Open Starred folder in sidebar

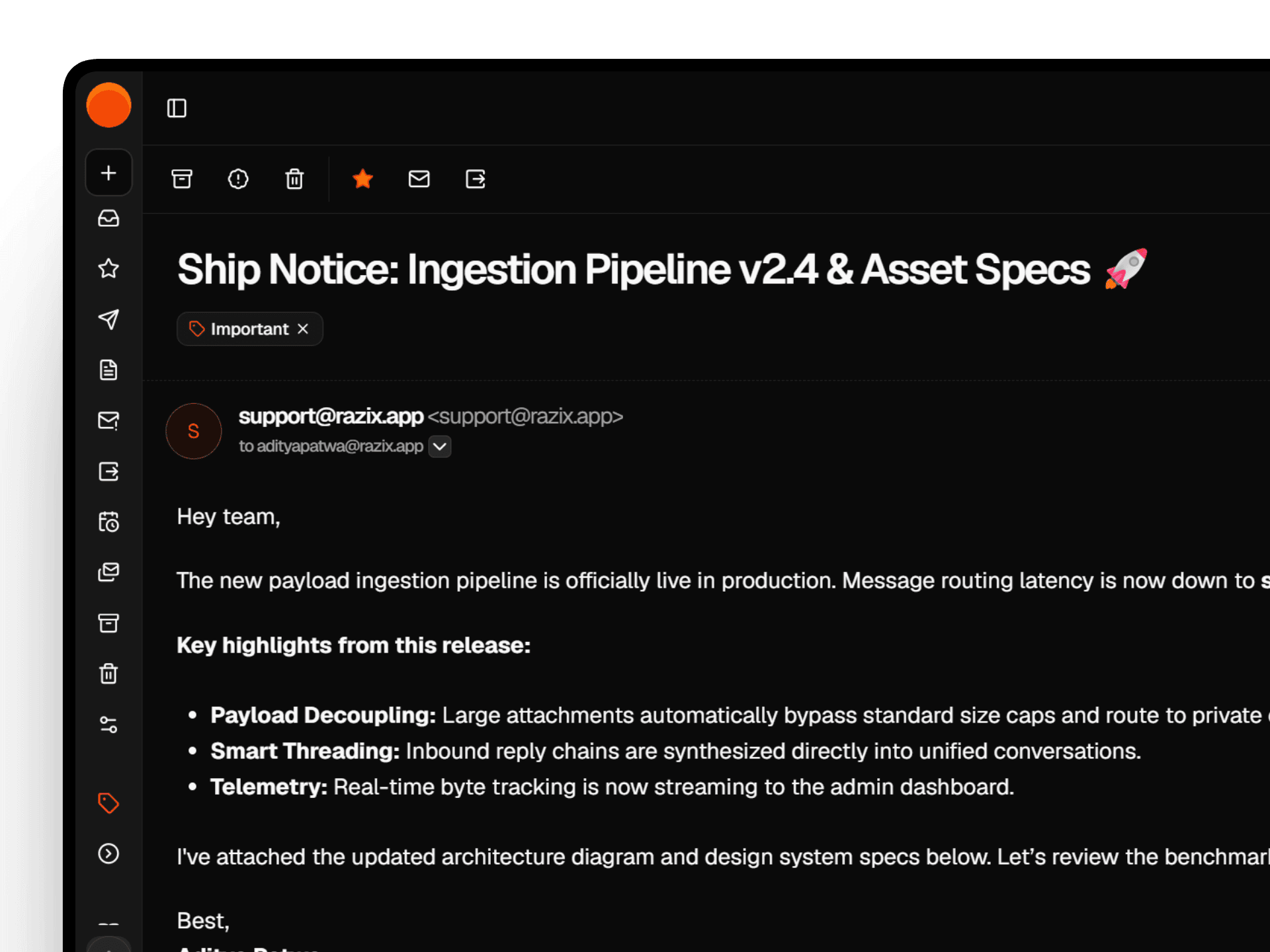(108, 268)
